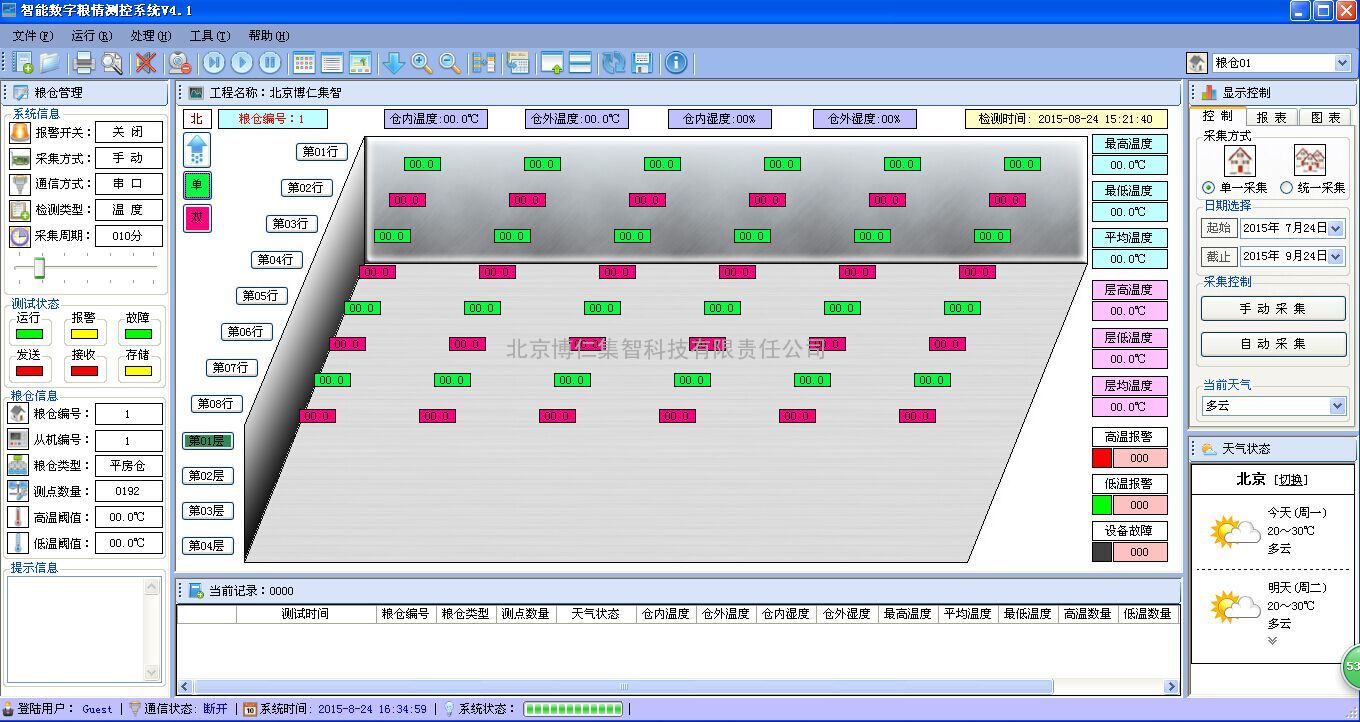Click the zoom in magnifier icon
Screen dimensions: 1360x722
point(422,63)
